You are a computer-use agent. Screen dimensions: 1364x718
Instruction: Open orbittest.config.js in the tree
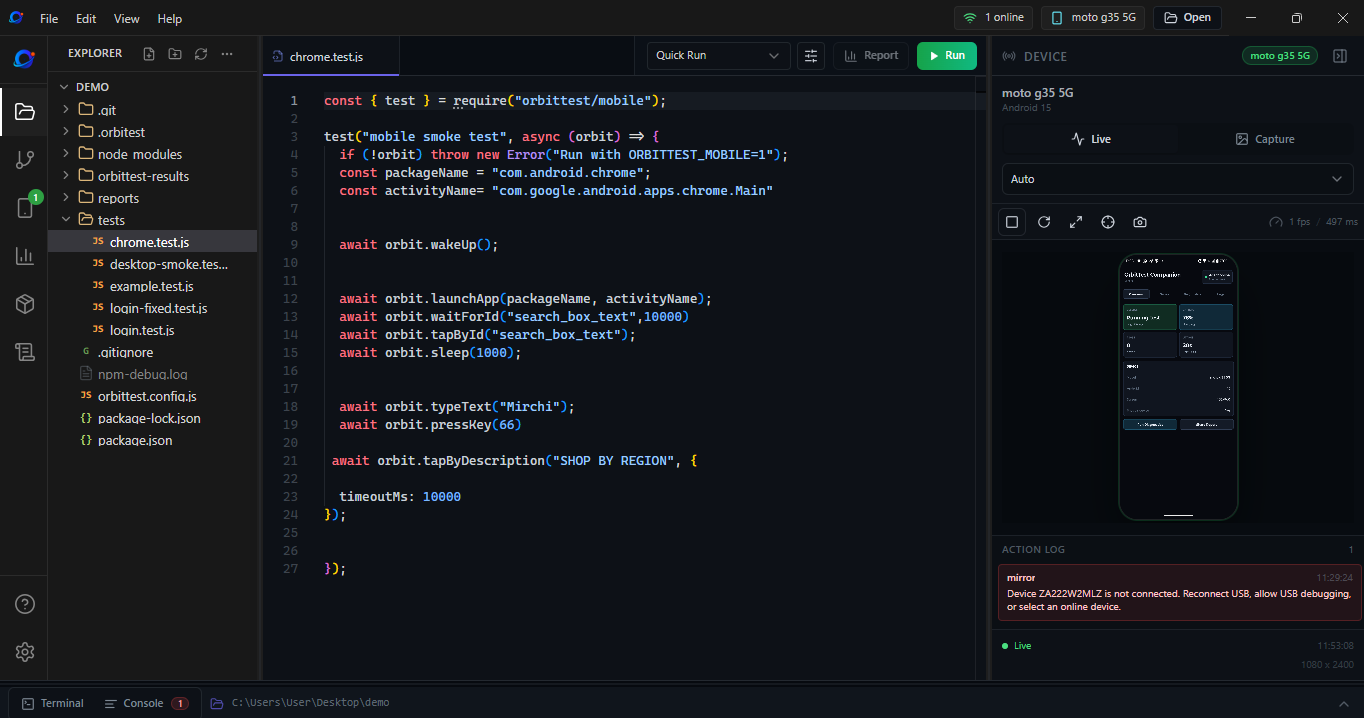click(x=152, y=396)
